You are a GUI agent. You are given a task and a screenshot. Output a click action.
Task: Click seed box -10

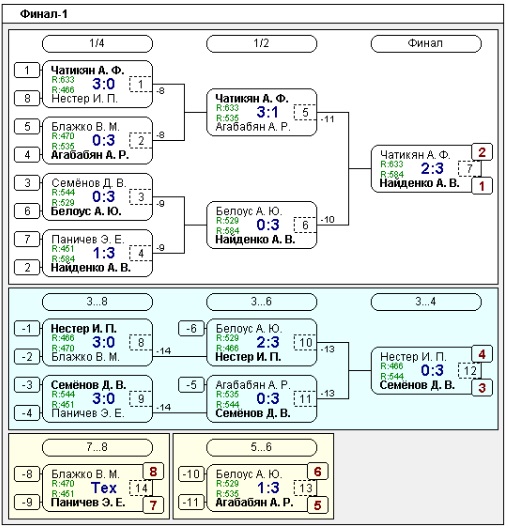pos(191,474)
